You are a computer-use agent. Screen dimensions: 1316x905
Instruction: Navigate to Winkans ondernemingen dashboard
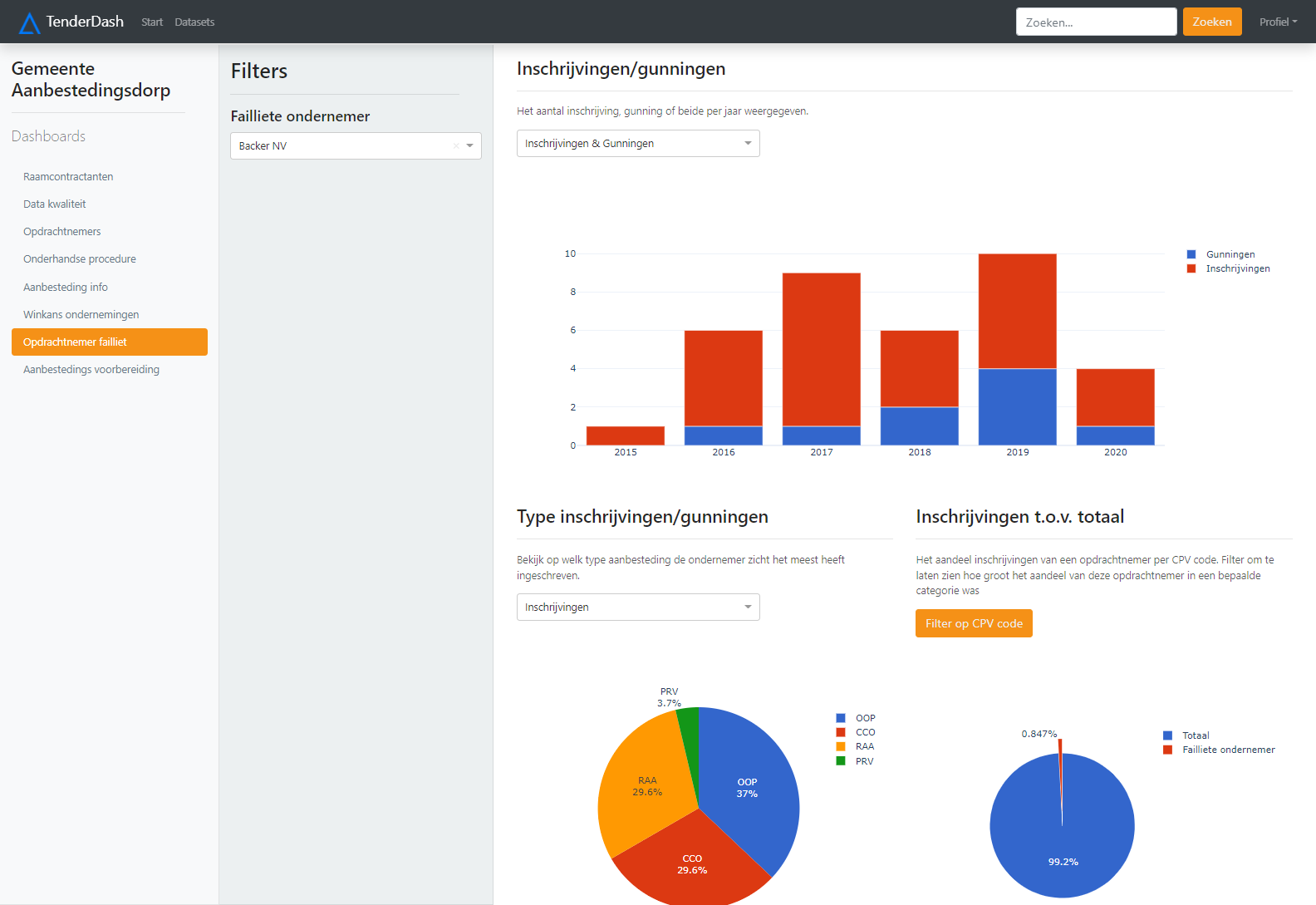click(81, 315)
